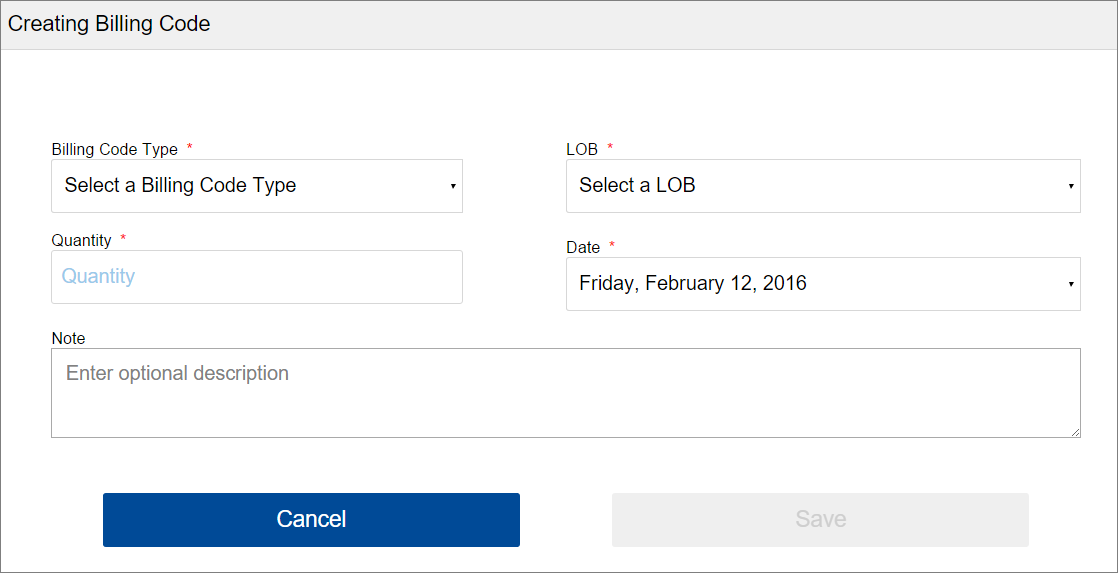
Task: Click the LOB field label
Action: [x=582, y=150]
